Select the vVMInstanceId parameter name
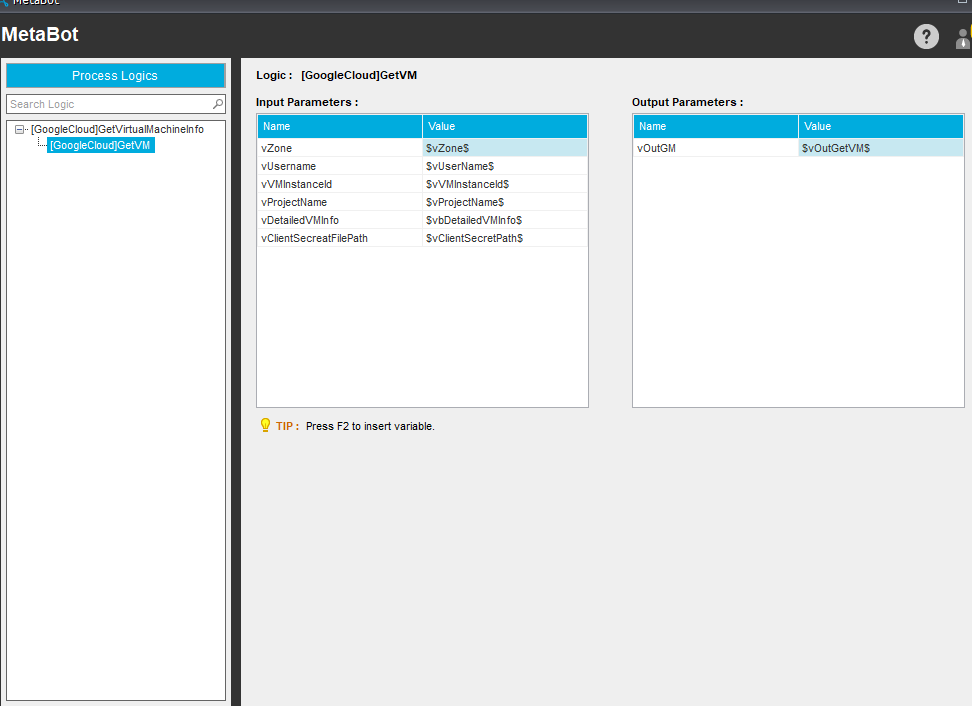The height and width of the screenshot is (706, 972). pos(340,184)
